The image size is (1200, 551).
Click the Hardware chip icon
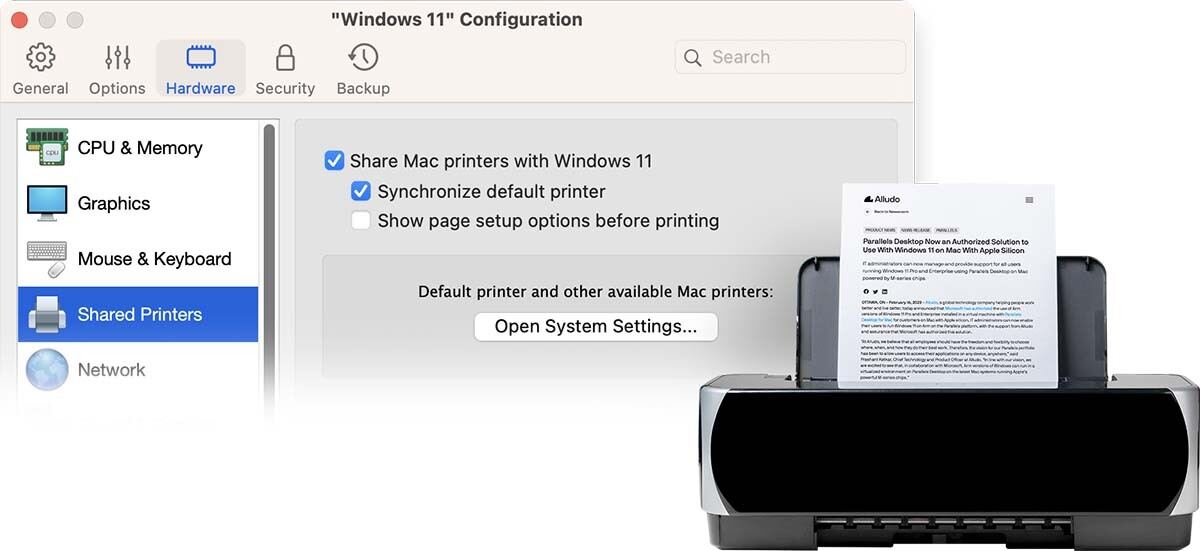201,57
